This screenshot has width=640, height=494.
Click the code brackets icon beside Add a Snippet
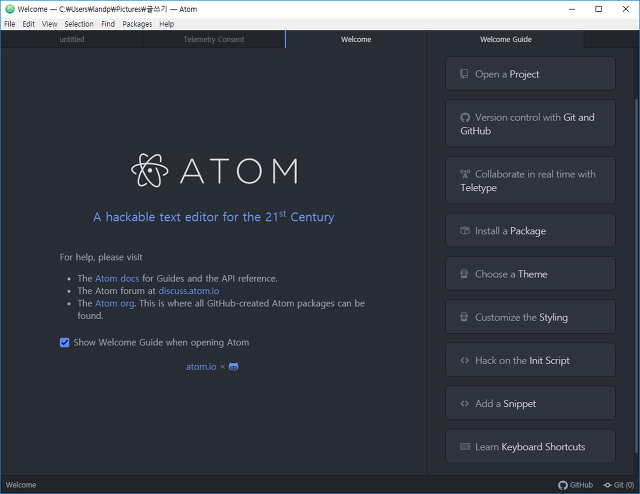(464, 403)
